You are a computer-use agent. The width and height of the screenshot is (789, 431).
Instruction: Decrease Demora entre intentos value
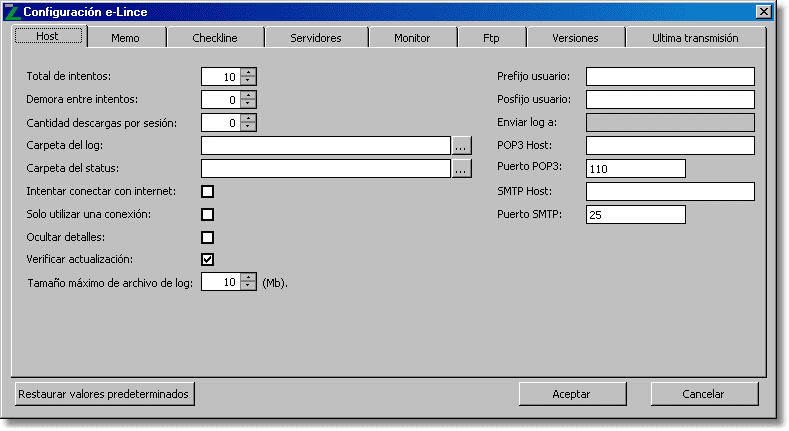[x=248, y=104]
